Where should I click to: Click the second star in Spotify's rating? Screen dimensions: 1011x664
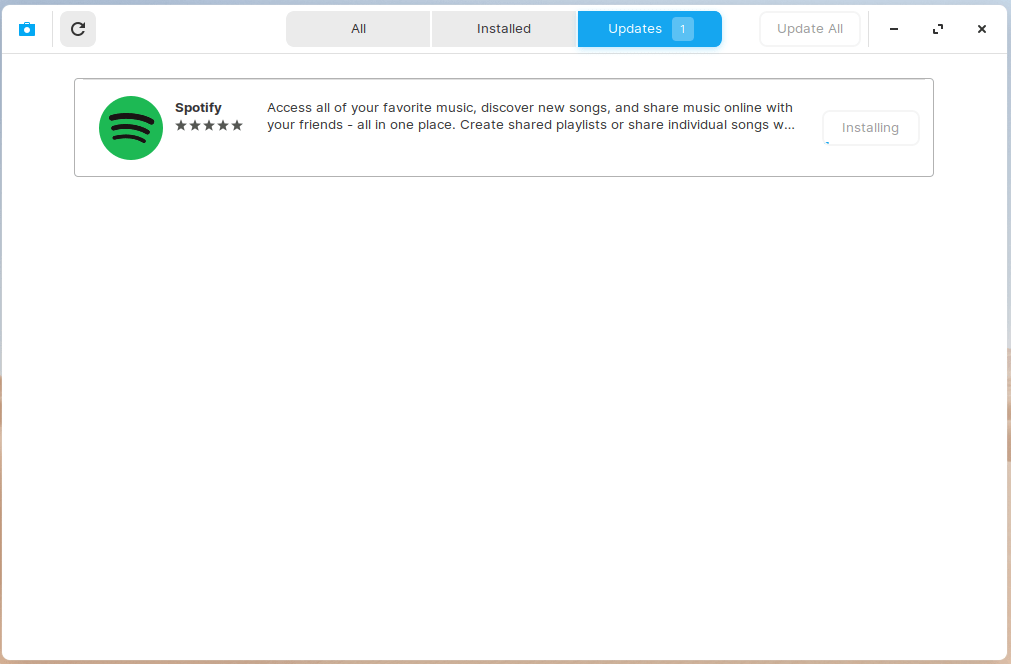click(x=195, y=125)
